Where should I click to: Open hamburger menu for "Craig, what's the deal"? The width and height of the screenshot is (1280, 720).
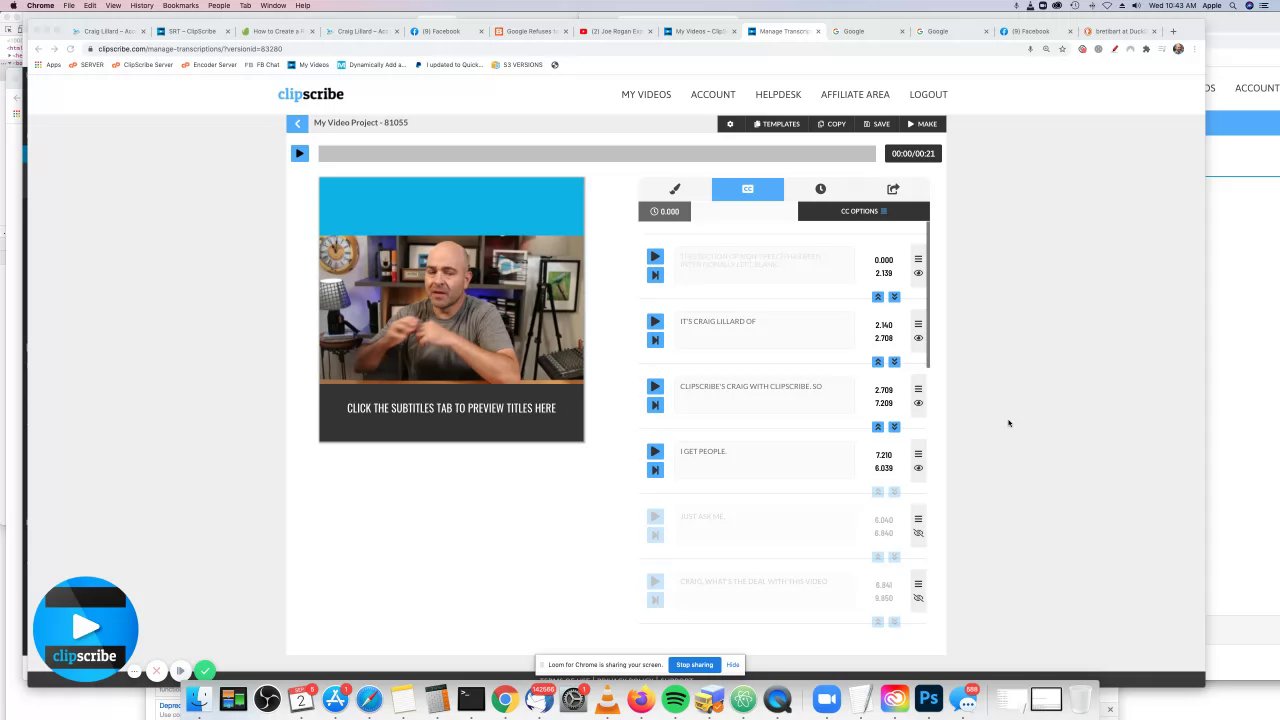[x=918, y=584]
